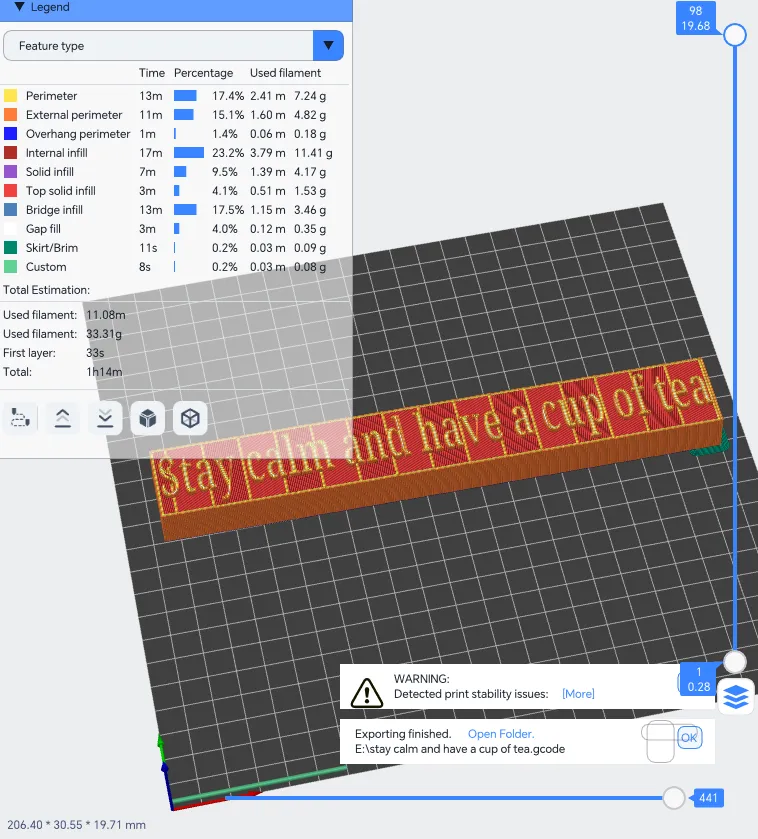The width and height of the screenshot is (758, 839).
Task: Click the Gap fill row label
Action: (x=43, y=228)
